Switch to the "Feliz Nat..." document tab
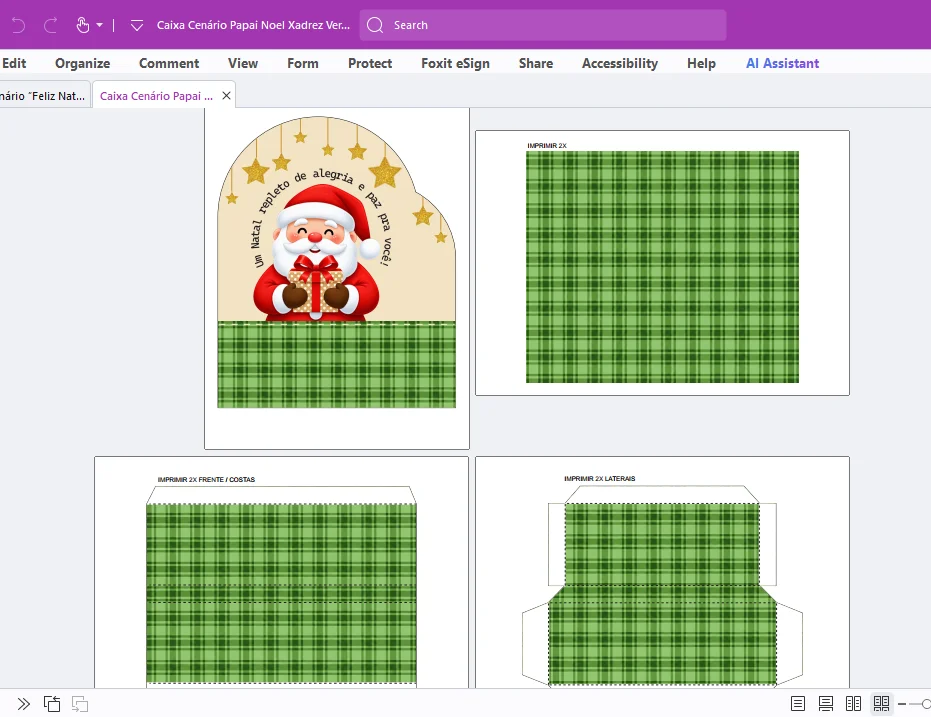 45,96
